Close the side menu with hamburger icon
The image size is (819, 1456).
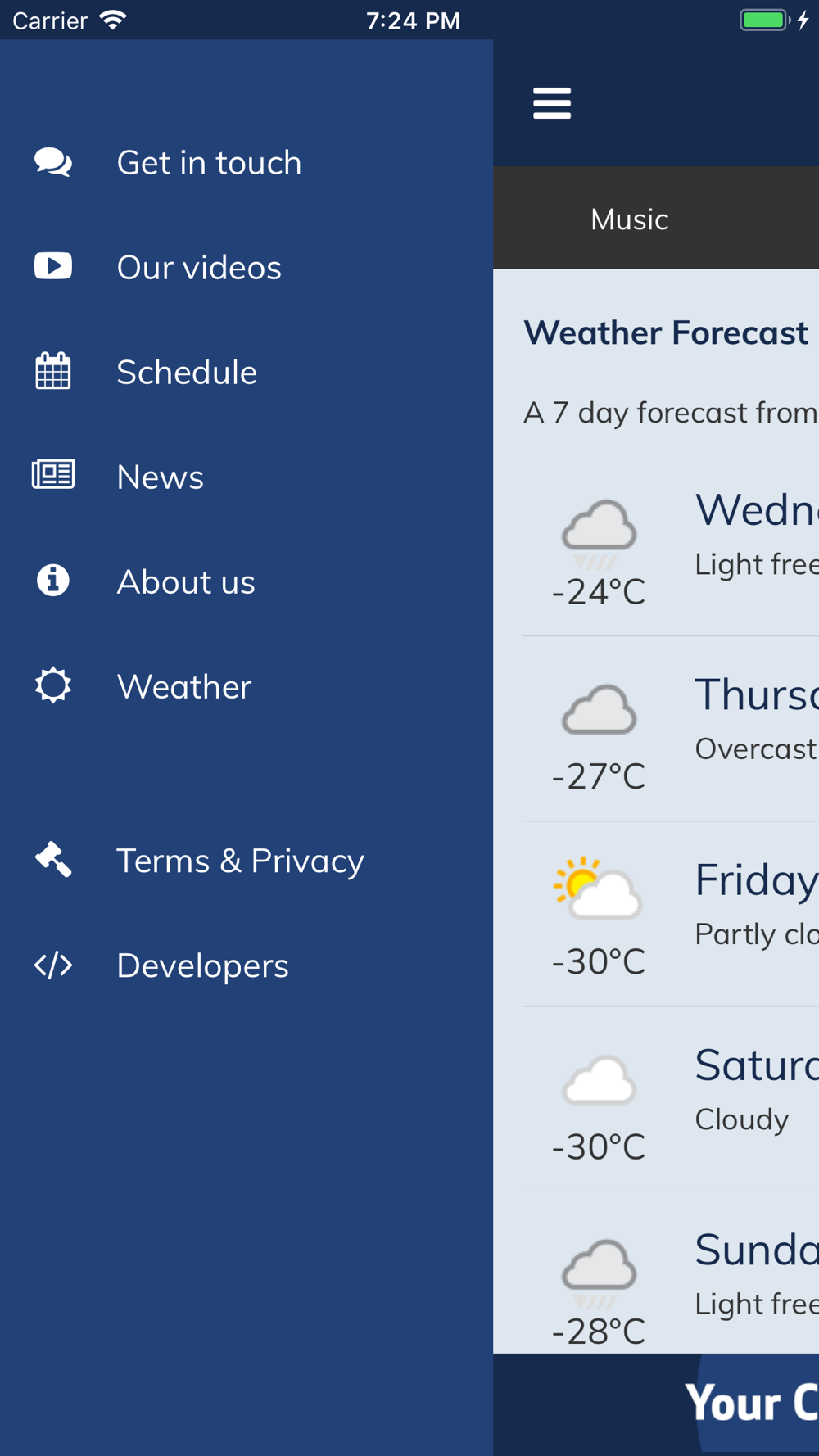click(x=552, y=103)
